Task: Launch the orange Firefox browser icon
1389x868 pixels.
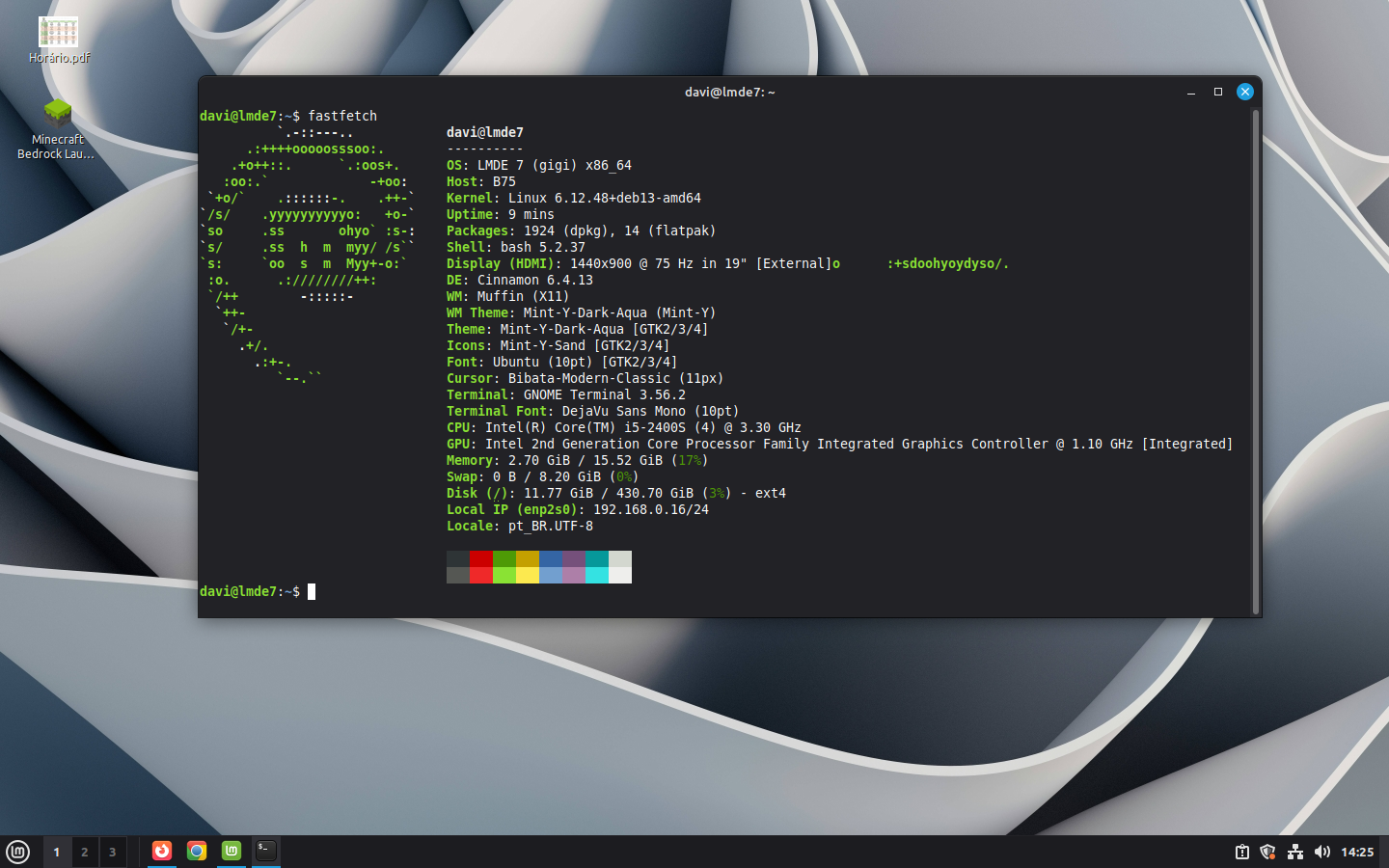Action: click(162, 851)
